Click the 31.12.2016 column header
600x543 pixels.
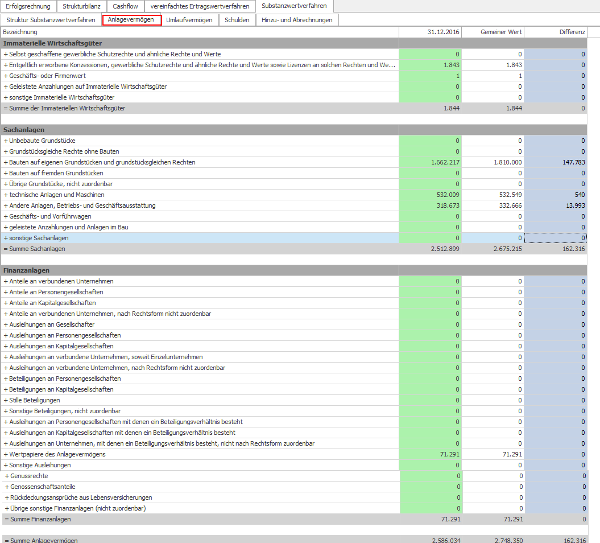[x=430, y=32]
